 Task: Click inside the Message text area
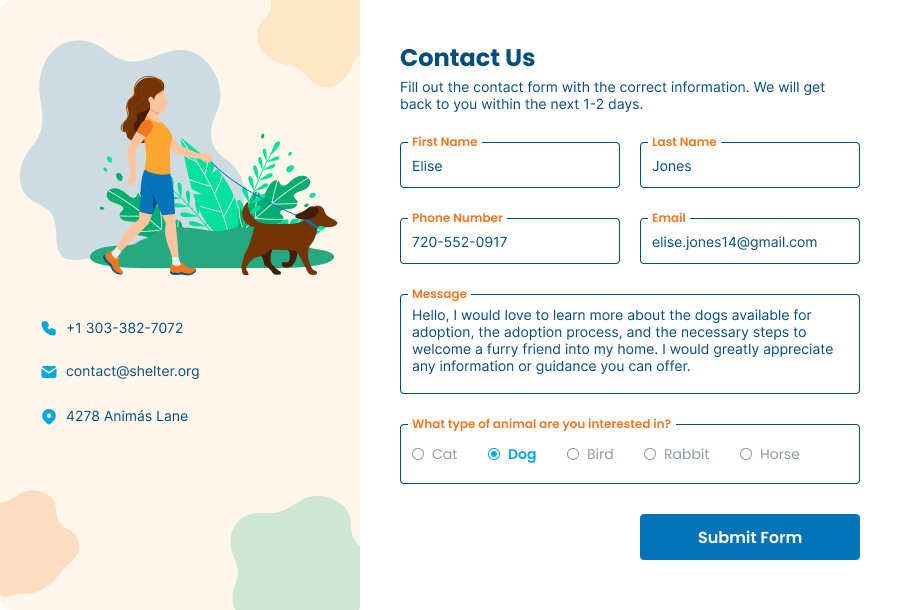click(630, 344)
